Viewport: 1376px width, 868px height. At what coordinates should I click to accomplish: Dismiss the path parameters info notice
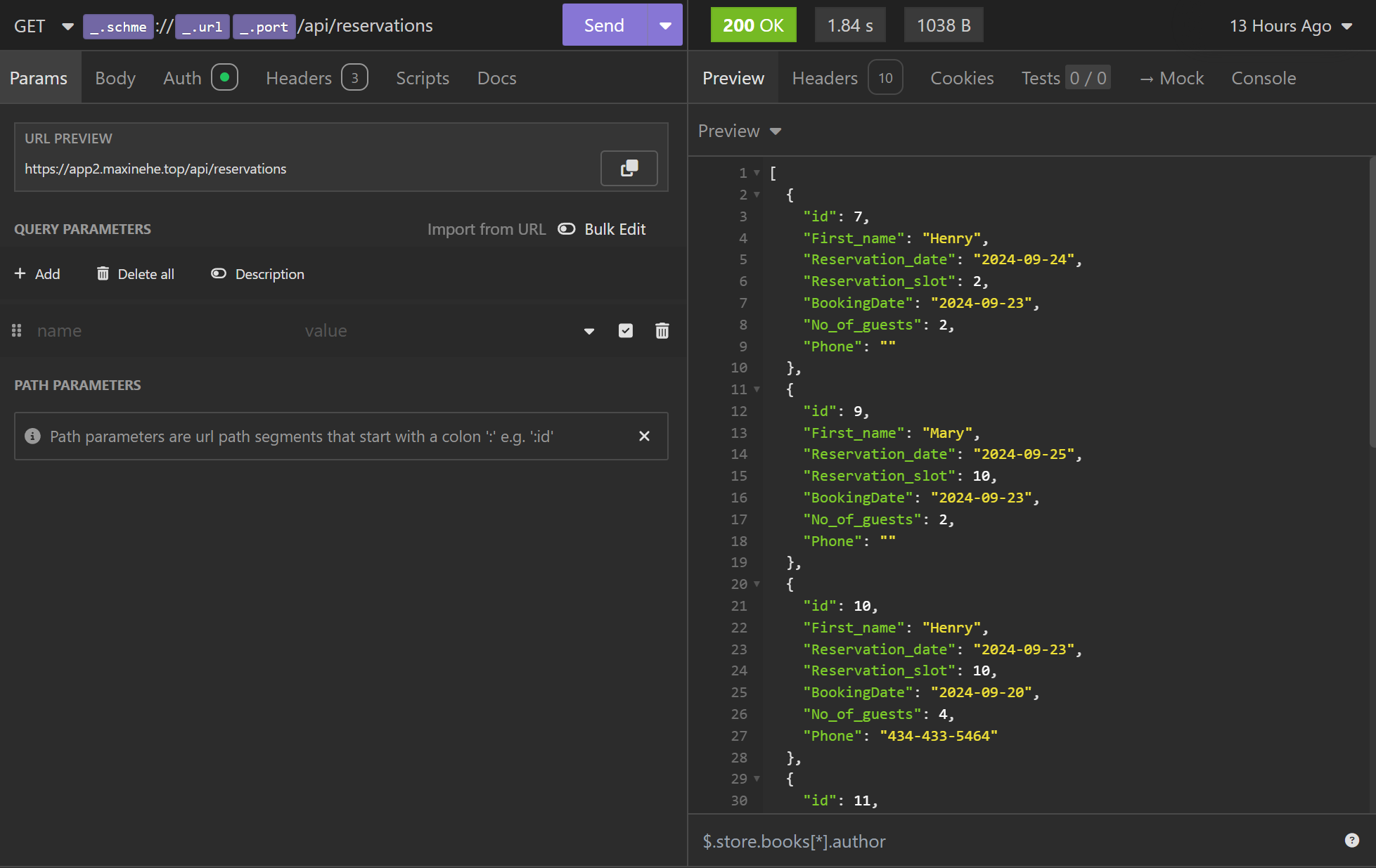point(644,436)
